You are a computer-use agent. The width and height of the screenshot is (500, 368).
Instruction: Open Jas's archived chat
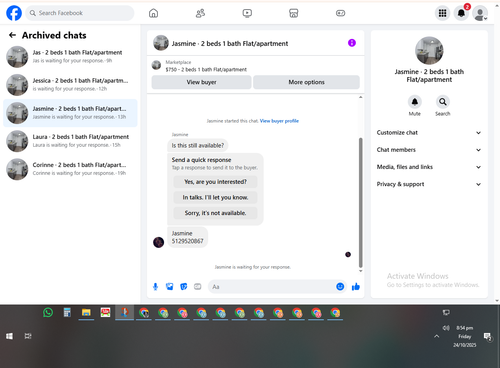[x=70, y=57]
